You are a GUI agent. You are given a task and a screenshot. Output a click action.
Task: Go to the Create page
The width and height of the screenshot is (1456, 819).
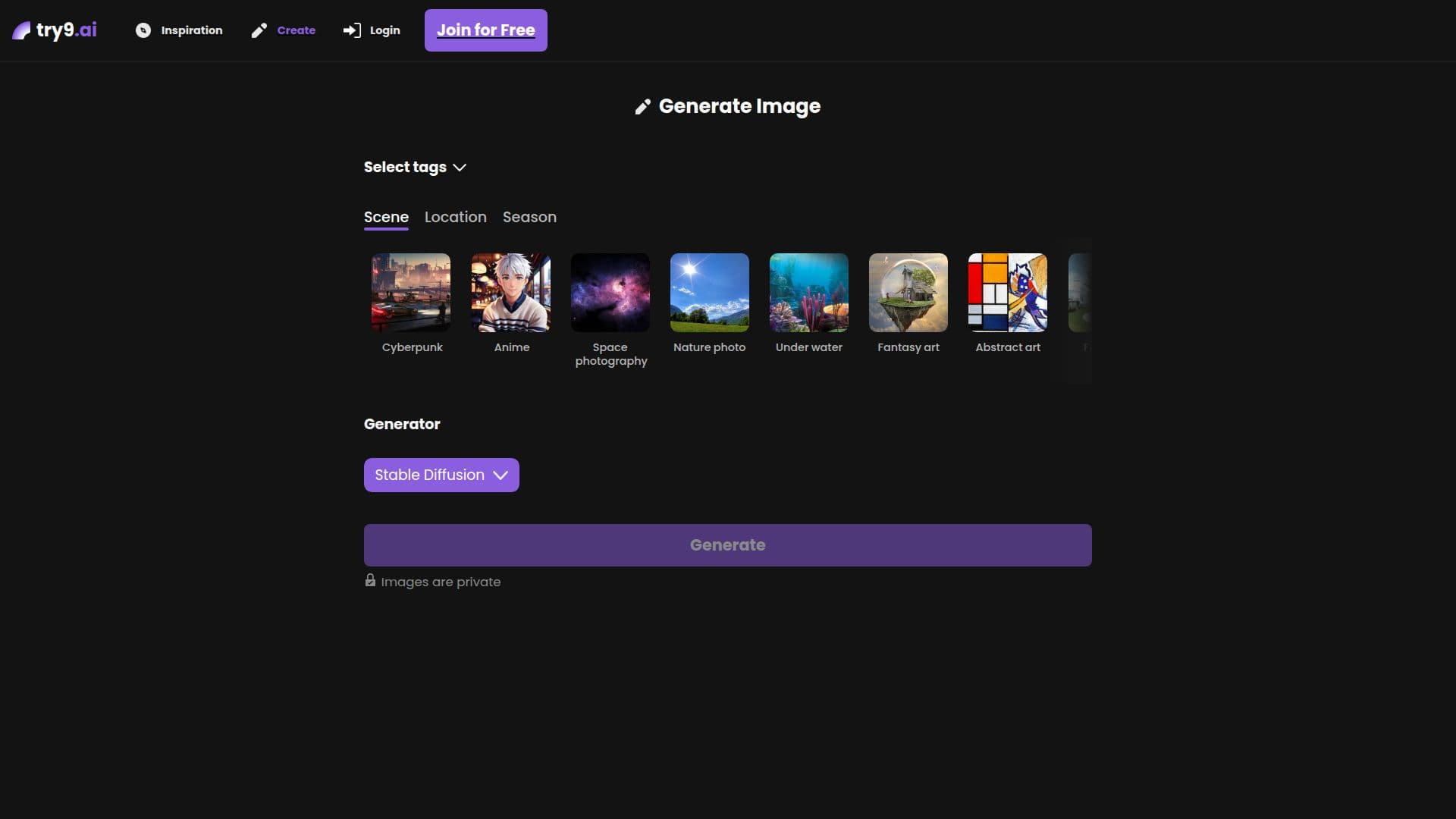[x=284, y=30]
